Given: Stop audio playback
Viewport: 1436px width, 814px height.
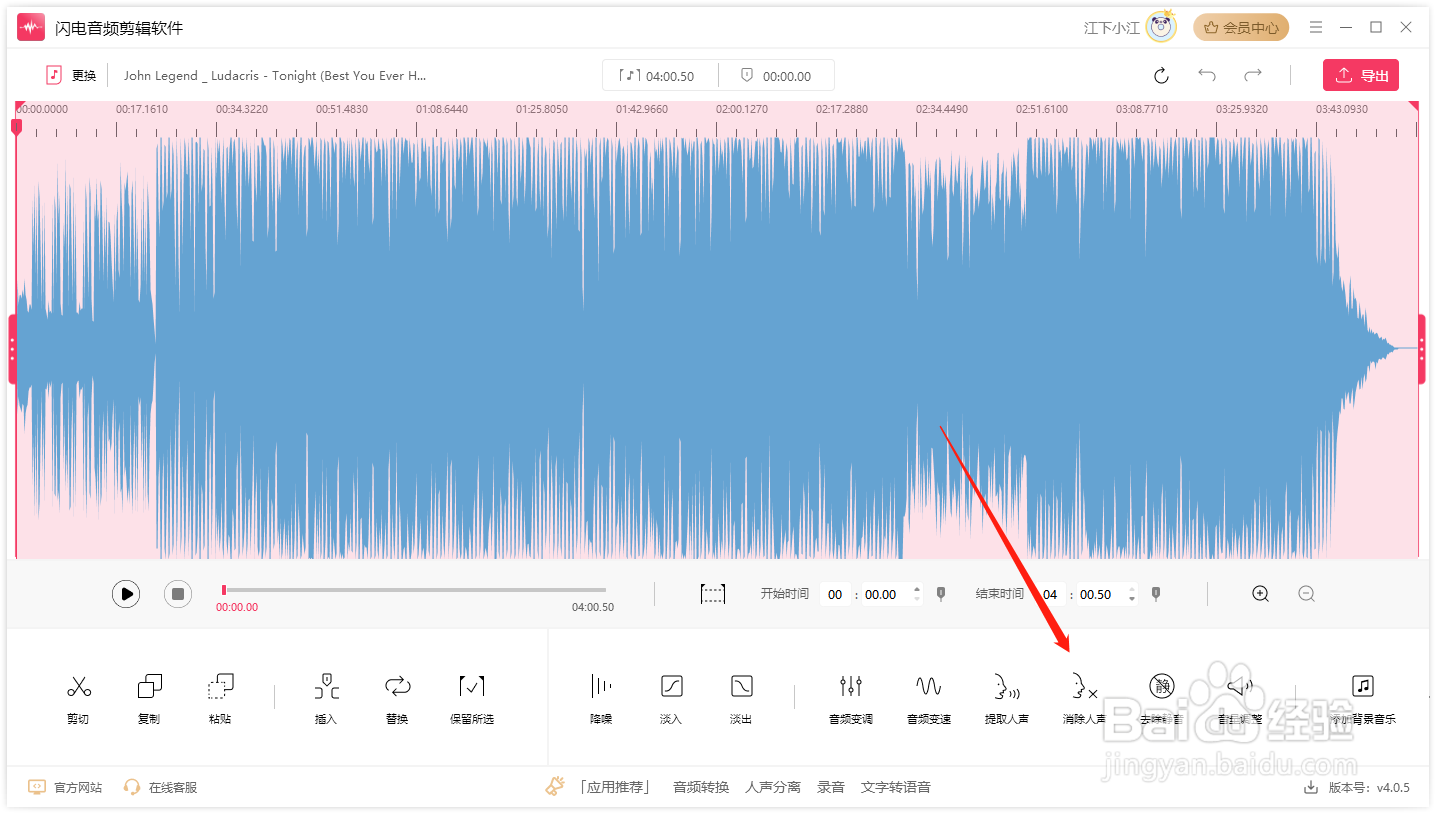Looking at the screenshot, I should click(178, 594).
